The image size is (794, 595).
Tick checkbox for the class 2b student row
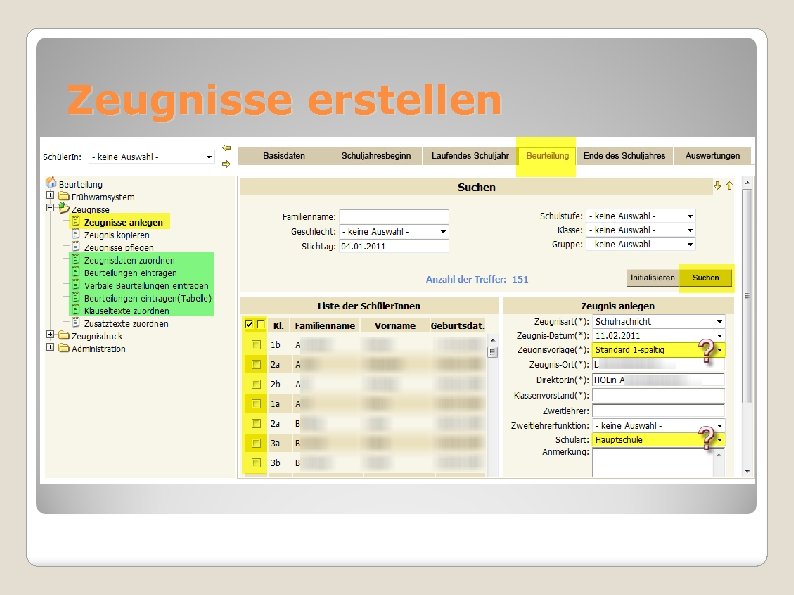tap(256, 384)
